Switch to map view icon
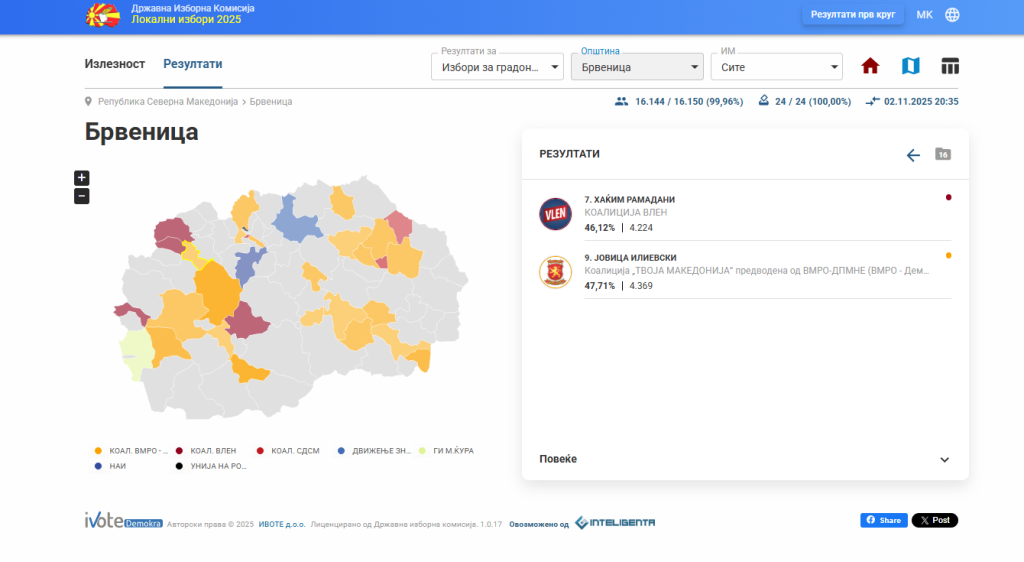Viewport: 1024px width, 562px height. [x=910, y=66]
